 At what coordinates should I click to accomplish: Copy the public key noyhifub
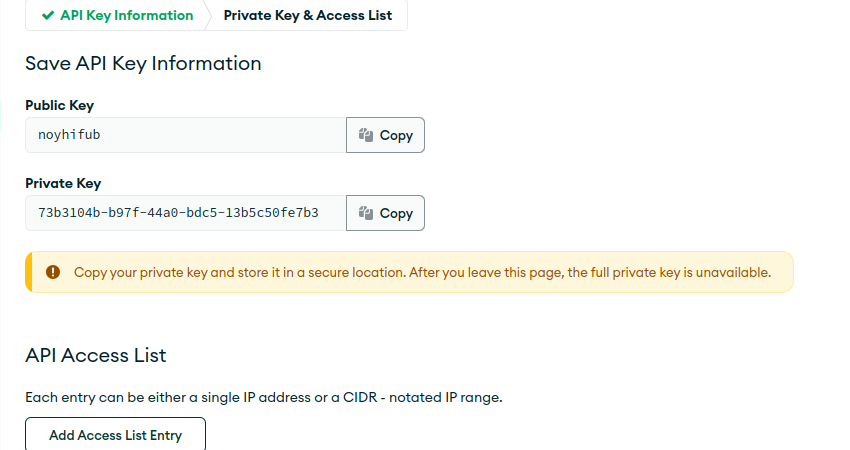click(x=385, y=135)
